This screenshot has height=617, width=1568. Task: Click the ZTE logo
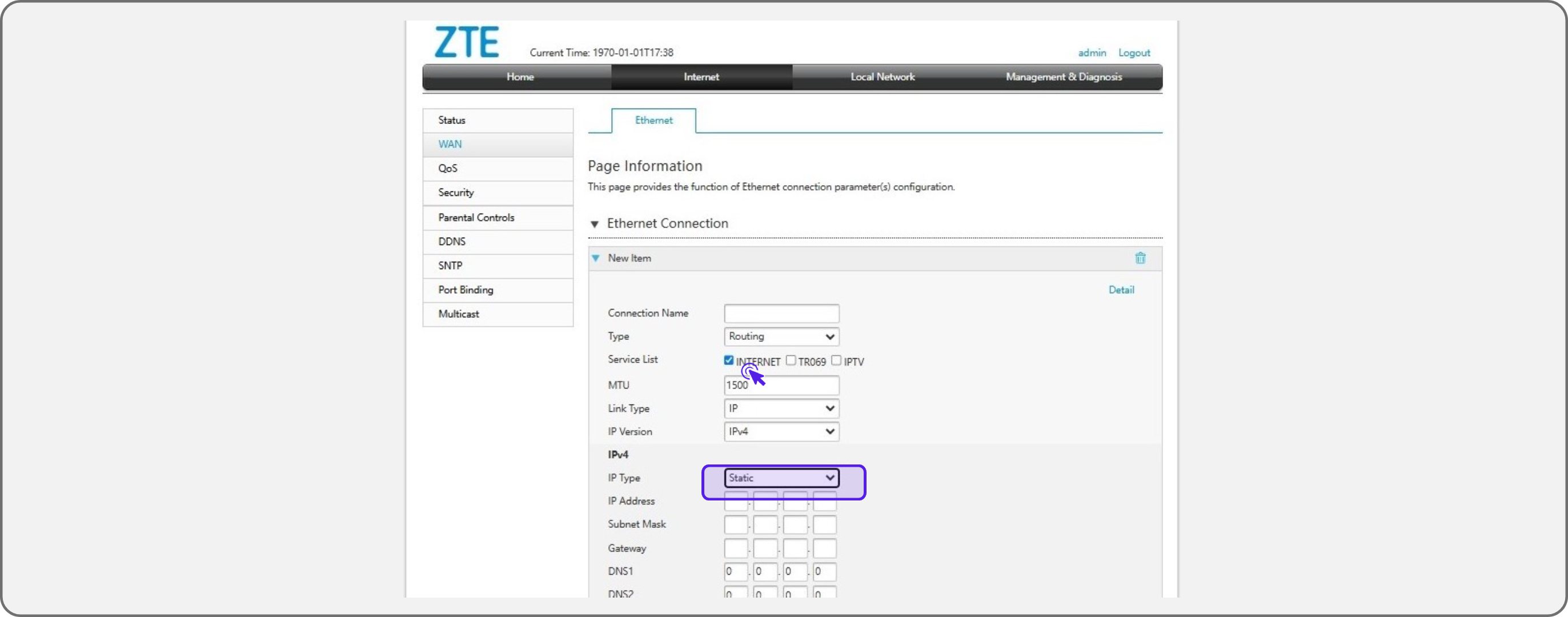click(466, 41)
